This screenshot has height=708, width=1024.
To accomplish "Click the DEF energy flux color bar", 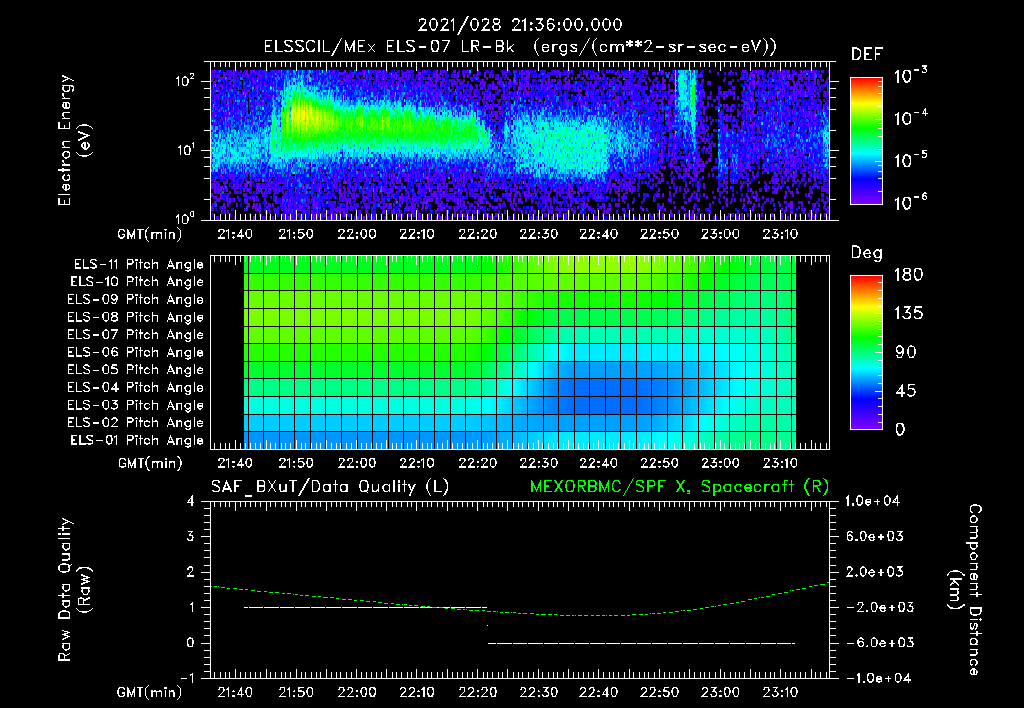I will click(x=866, y=140).
